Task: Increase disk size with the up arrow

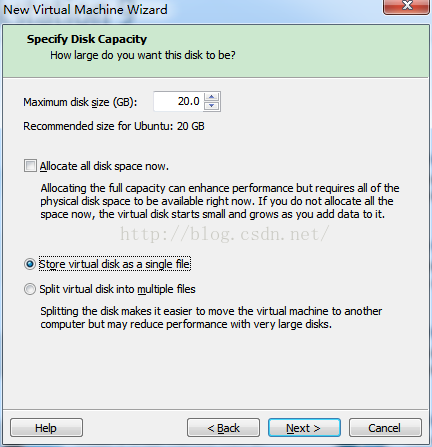Action: click(x=211, y=97)
